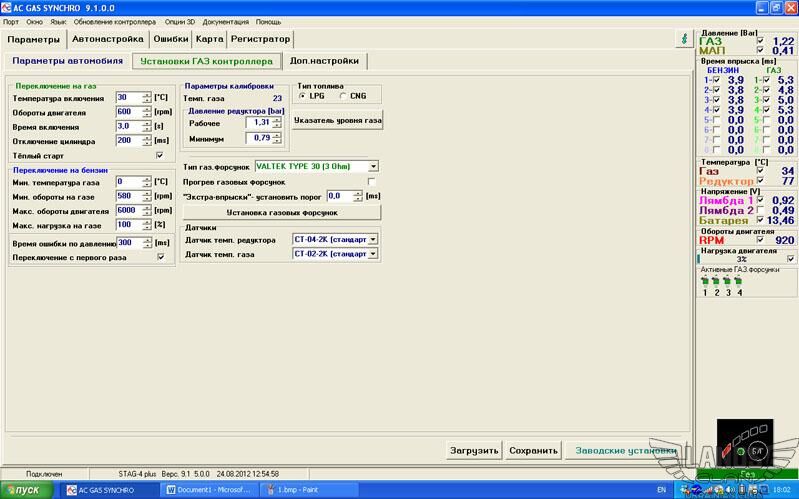The image size is (799, 499).
Task: Click active gas injector icon 3
Action: (x=728, y=281)
